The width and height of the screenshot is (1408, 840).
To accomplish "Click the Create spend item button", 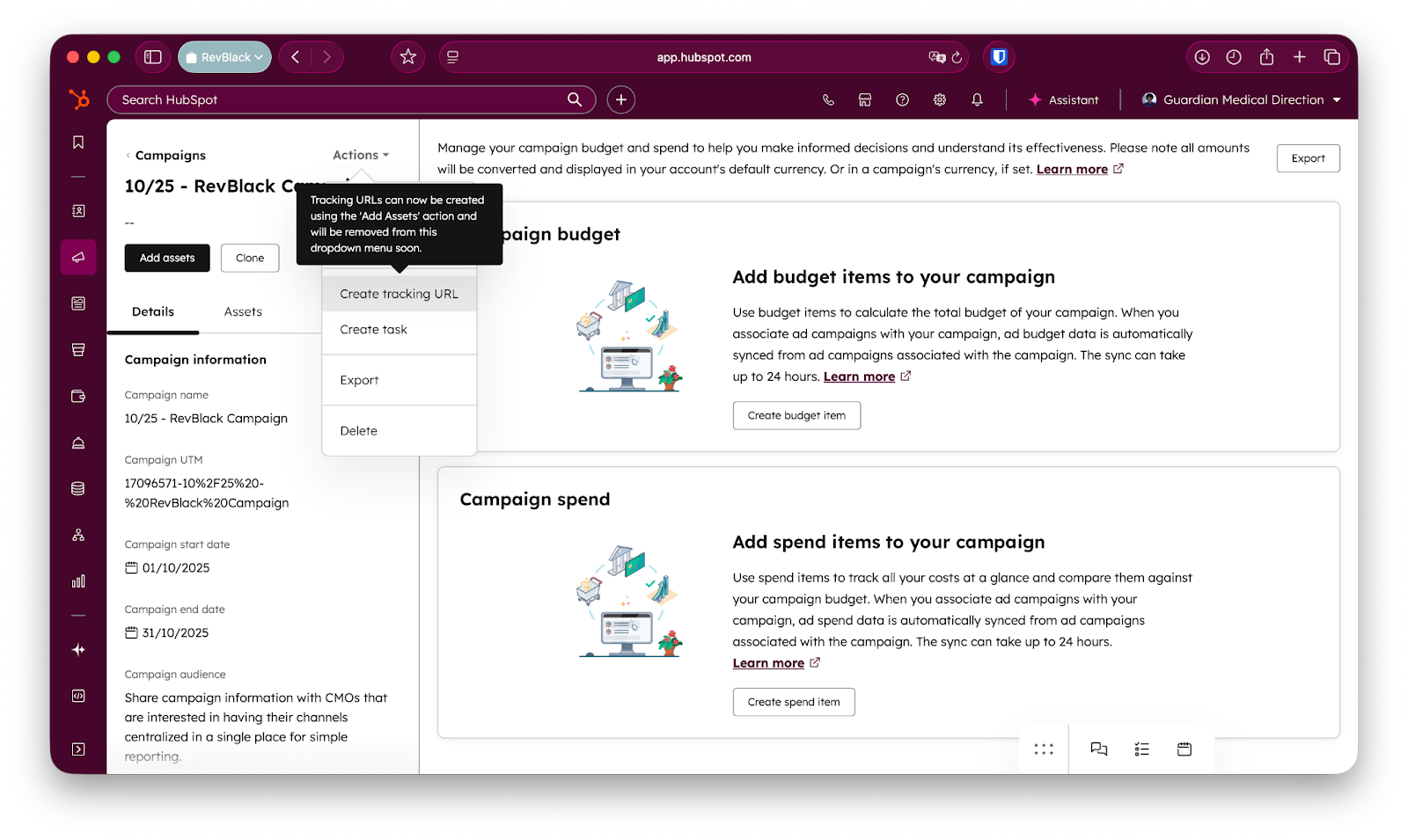I will coord(794,702).
